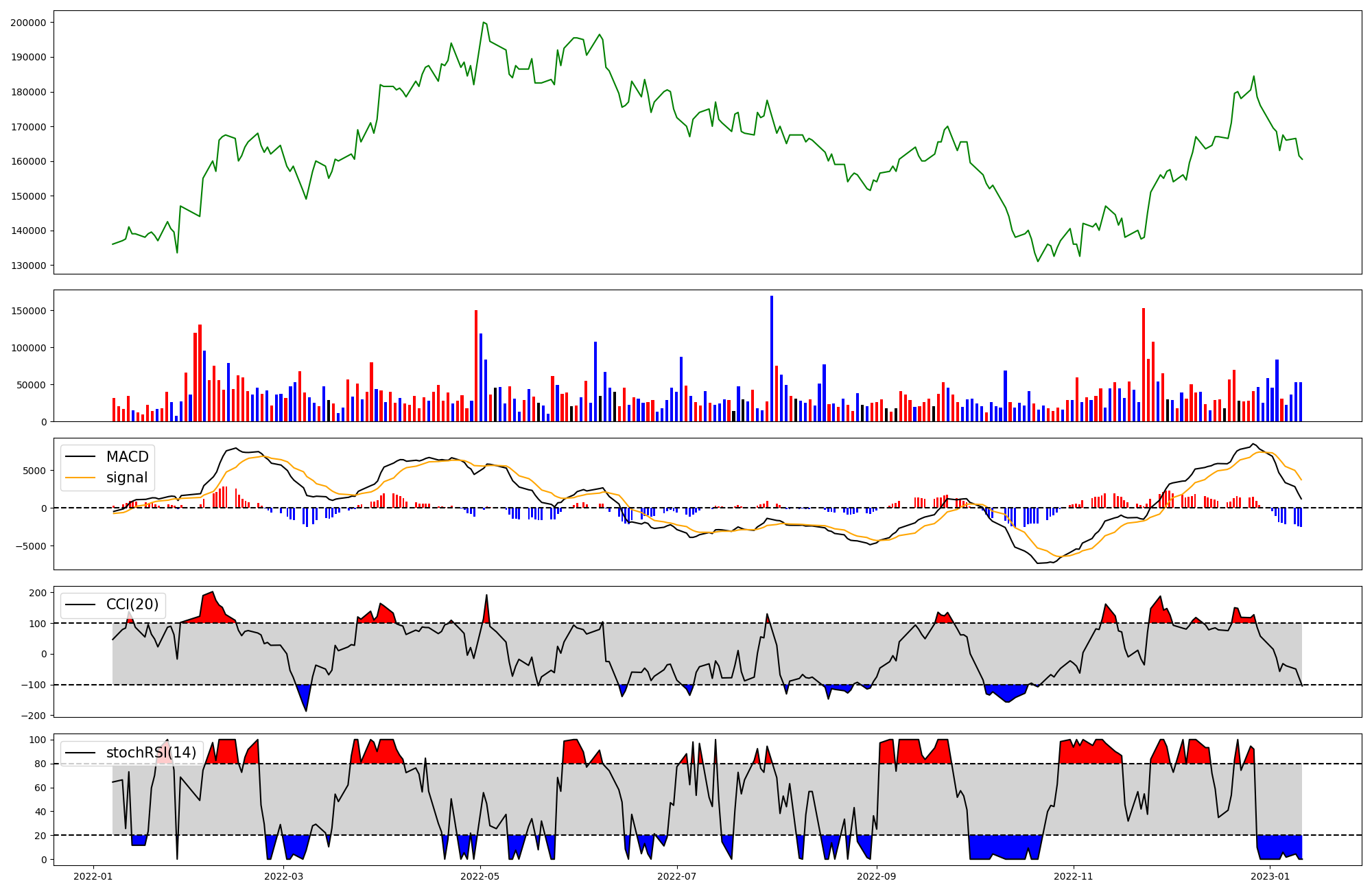Screen dimensions: 1372x892
Task: Click the CCI(20) legend label
Action: [x=132, y=605]
